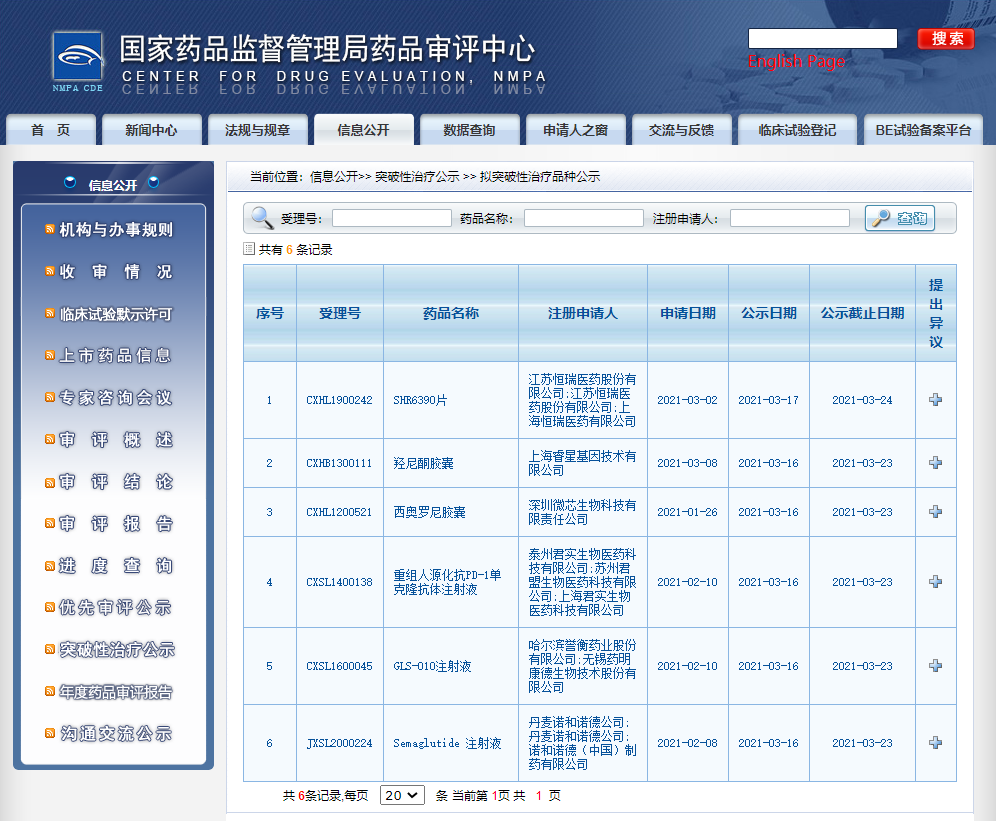Click the RSS icon beside 沟通交流公示
The height and width of the screenshot is (821, 996).
50,733
